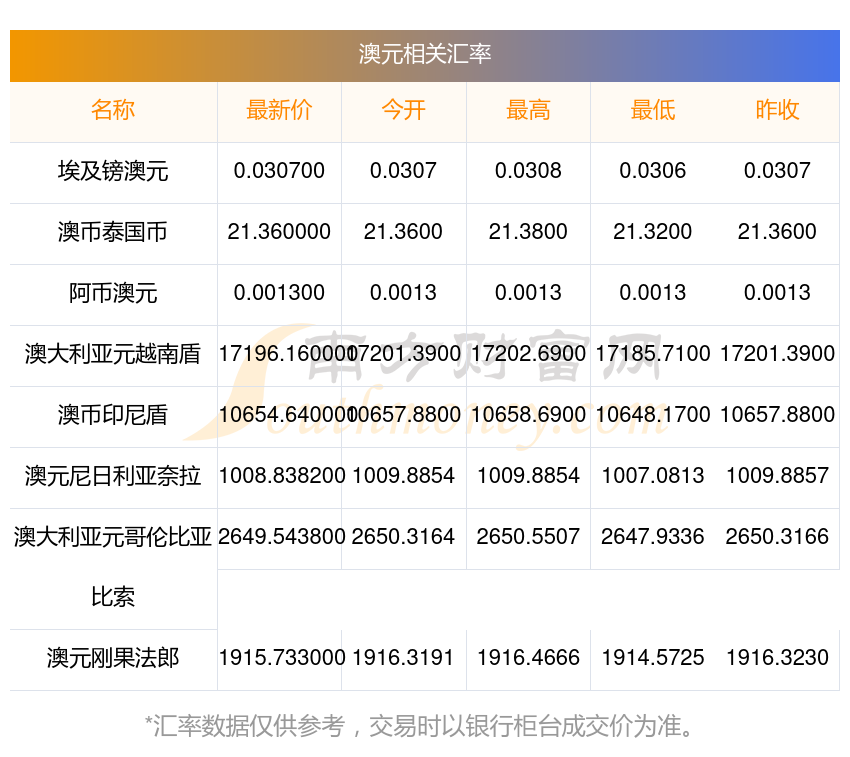Image resolution: width=850 pixels, height=757 pixels.
Task: Click previous close 1009.8857
Action: coord(777,476)
